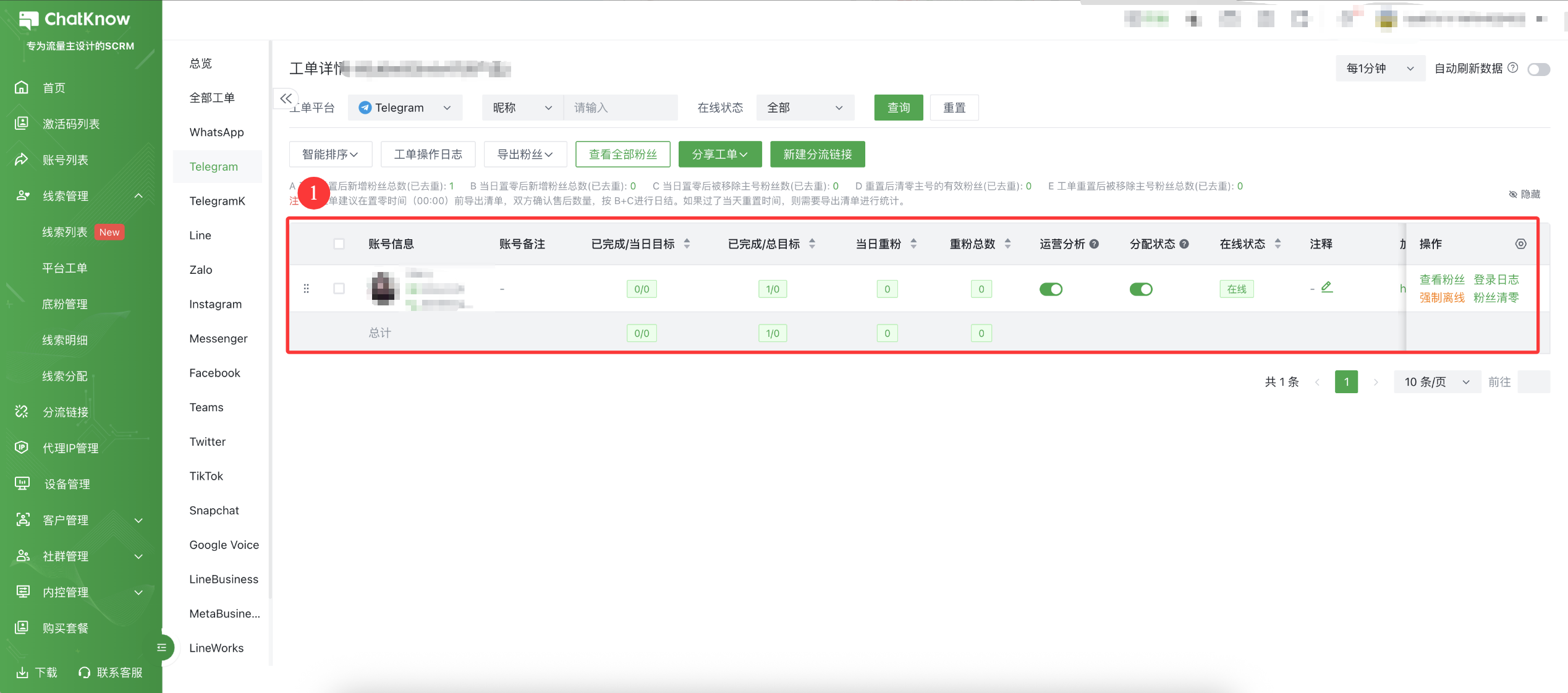Open the 每1分钟 refresh interval dropdown
This screenshot has height=693, width=1568.
[x=1379, y=69]
